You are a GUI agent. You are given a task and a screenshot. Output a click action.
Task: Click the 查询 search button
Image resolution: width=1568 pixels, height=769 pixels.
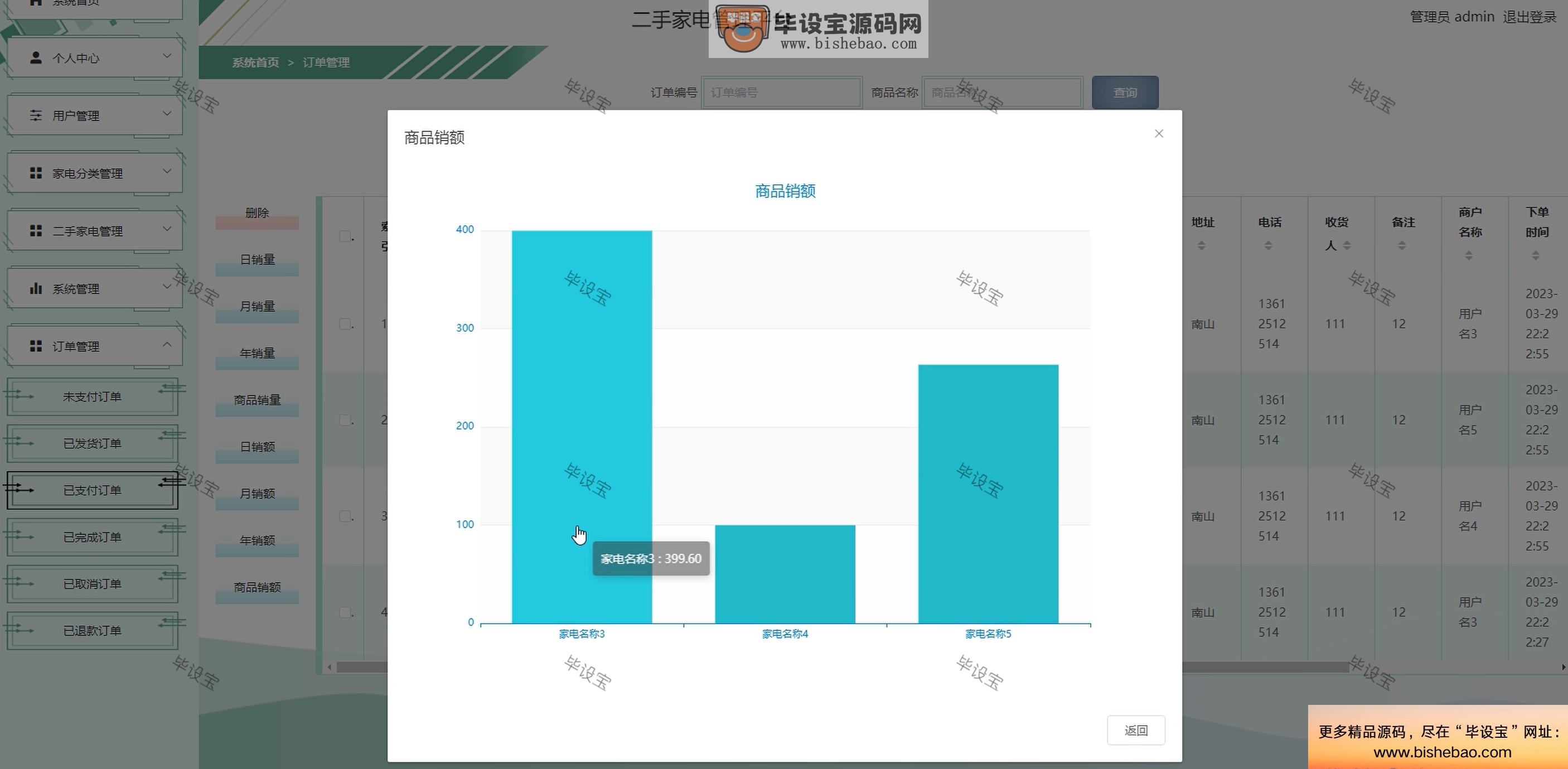(x=1125, y=93)
